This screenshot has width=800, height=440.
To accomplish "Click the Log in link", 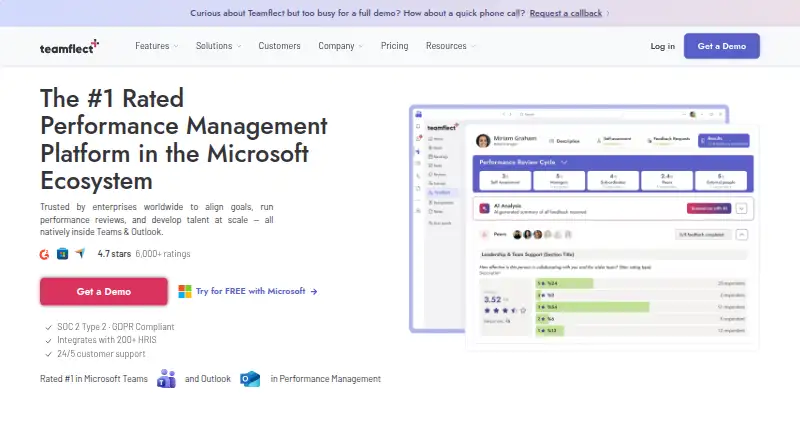I will click(662, 46).
